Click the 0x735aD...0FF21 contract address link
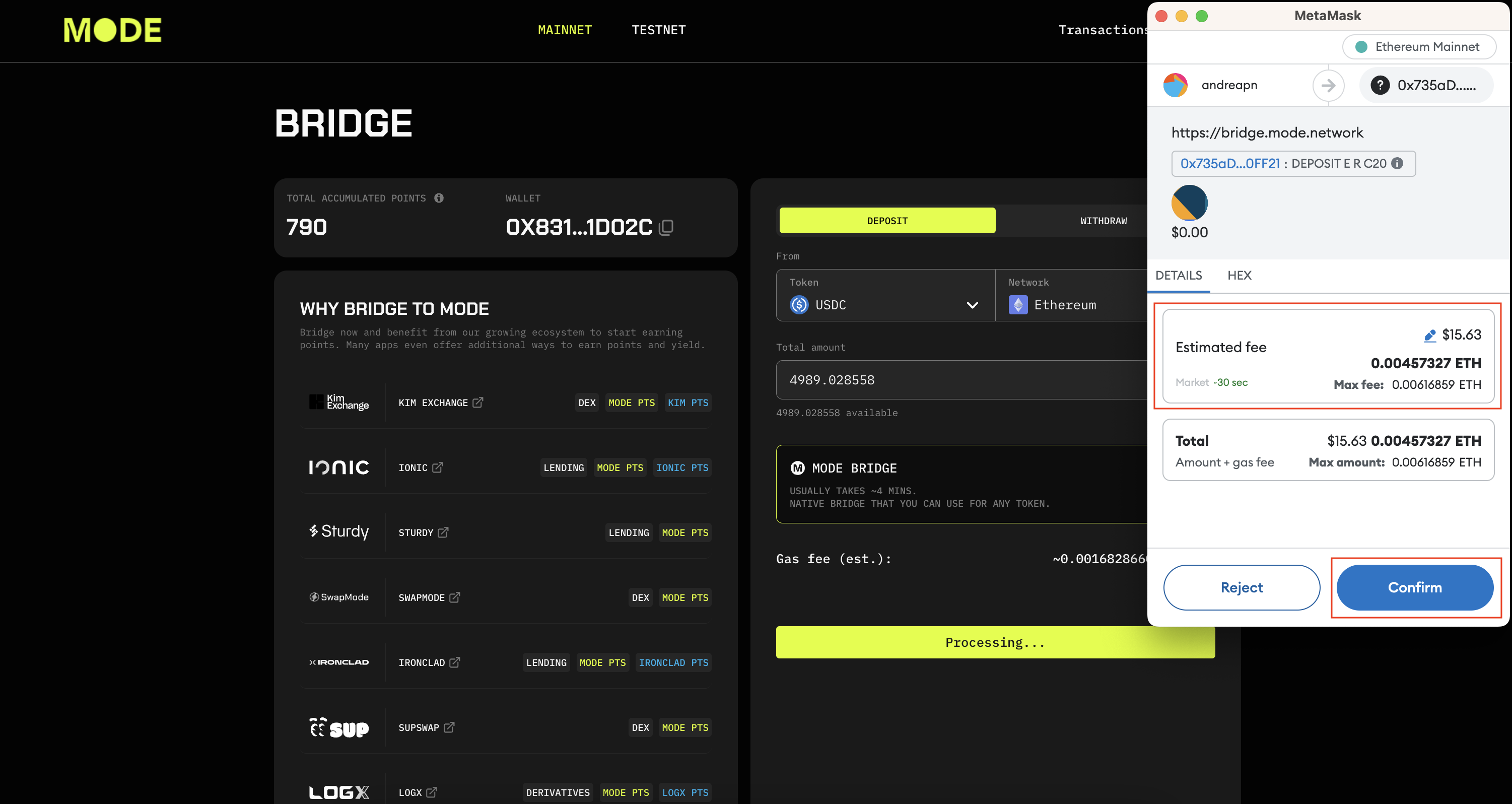This screenshot has width=1512, height=804. click(x=1229, y=163)
